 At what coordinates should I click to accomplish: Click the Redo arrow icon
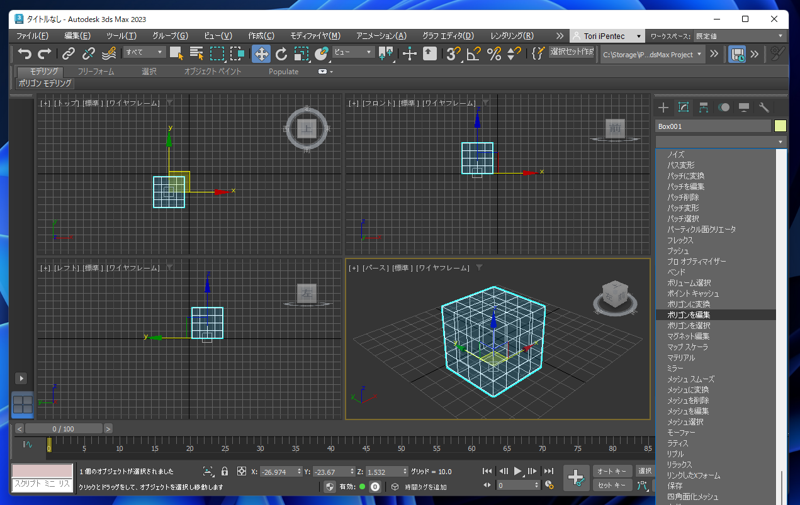[45, 54]
